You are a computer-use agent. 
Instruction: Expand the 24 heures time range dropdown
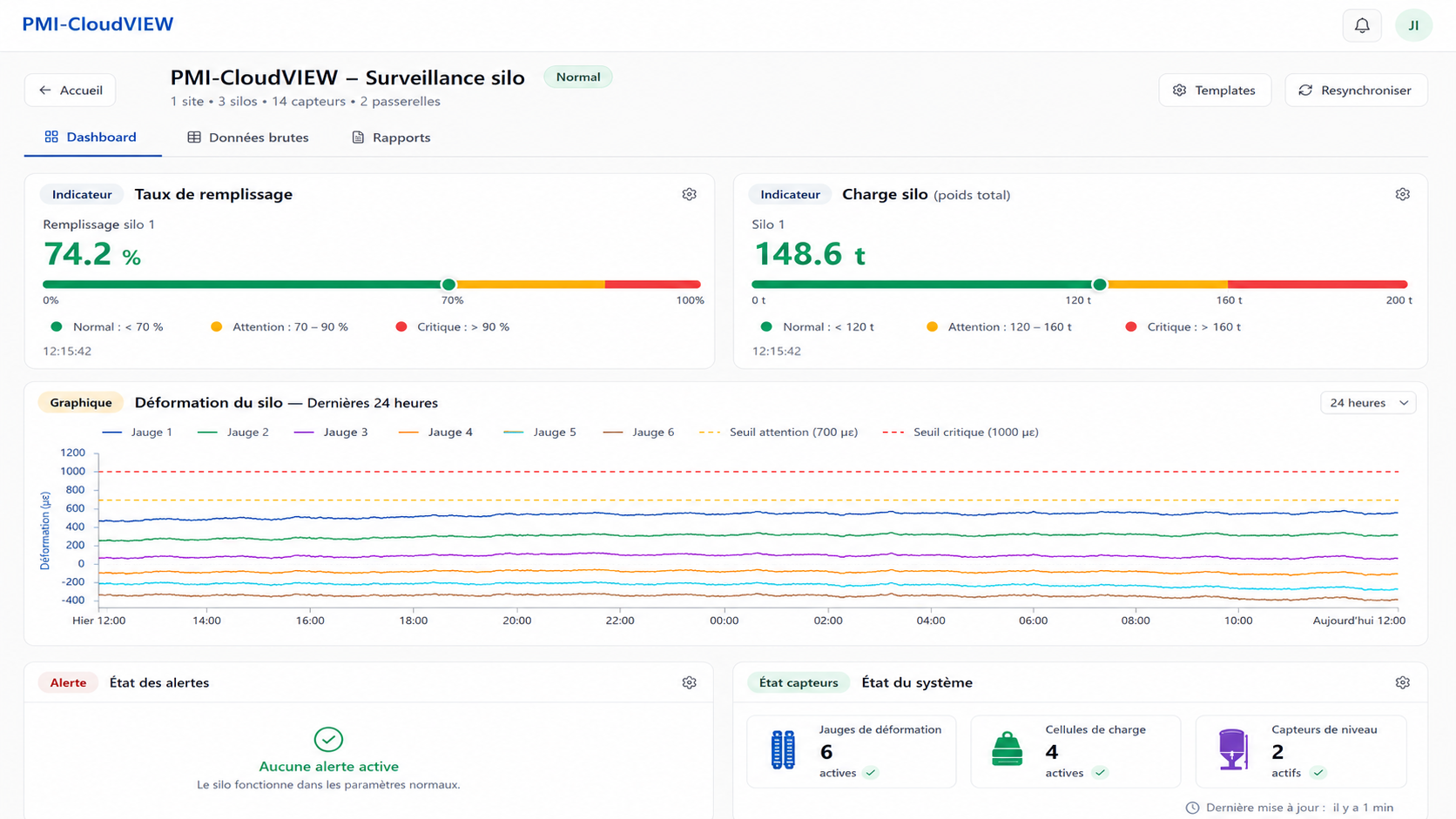pos(1368,403)
